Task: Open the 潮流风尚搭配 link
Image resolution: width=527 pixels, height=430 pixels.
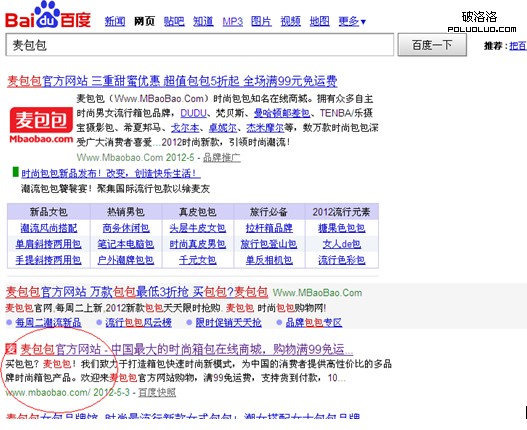Action: click(x=49, y=228)
